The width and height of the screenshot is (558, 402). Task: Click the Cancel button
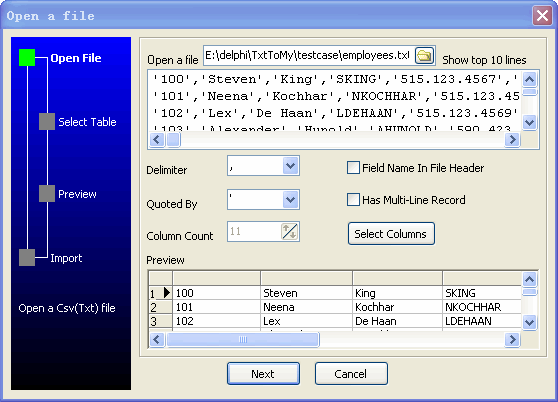click(x=351, y=374)
